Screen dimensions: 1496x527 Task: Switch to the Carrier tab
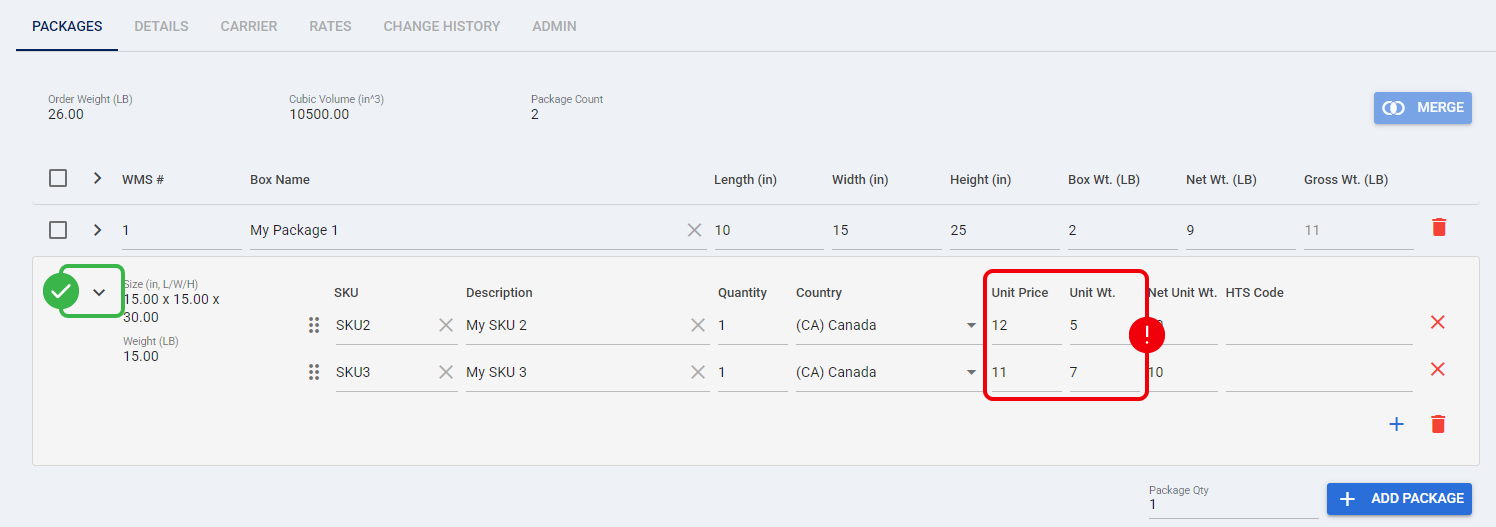249,26
